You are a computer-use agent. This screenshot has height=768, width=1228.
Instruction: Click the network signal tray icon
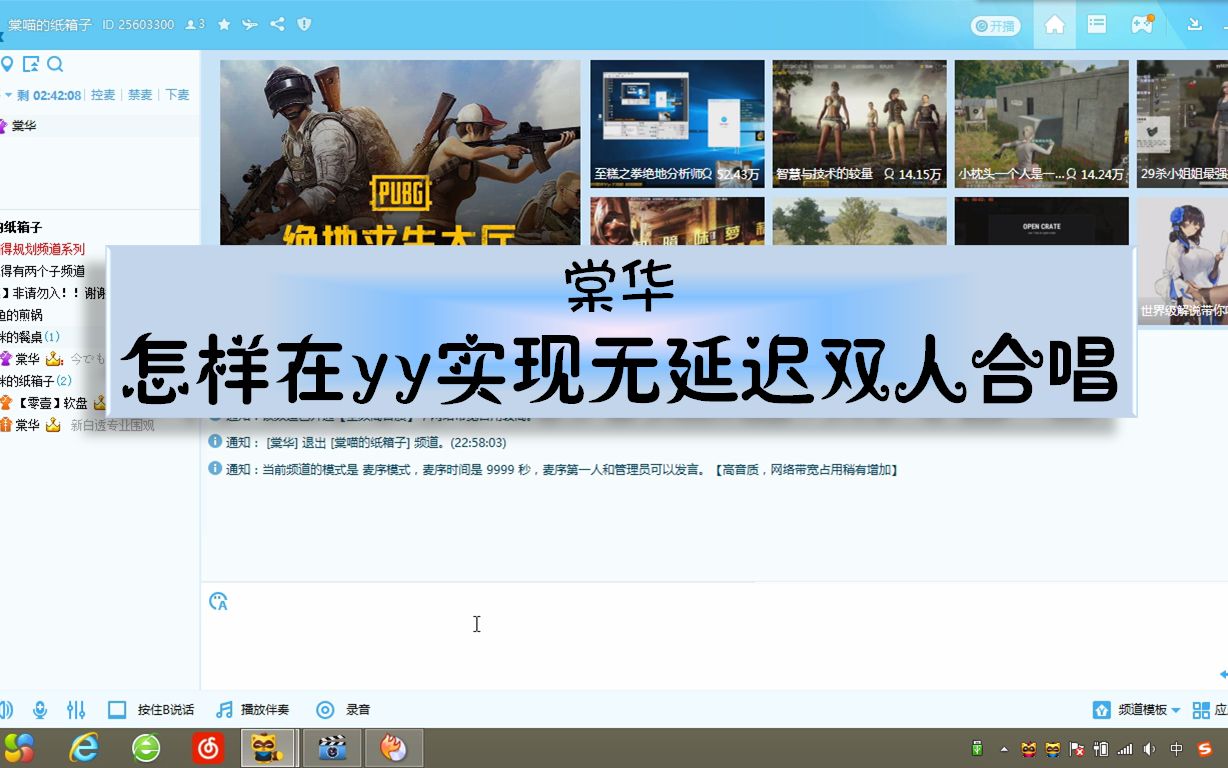(1125, 749)
